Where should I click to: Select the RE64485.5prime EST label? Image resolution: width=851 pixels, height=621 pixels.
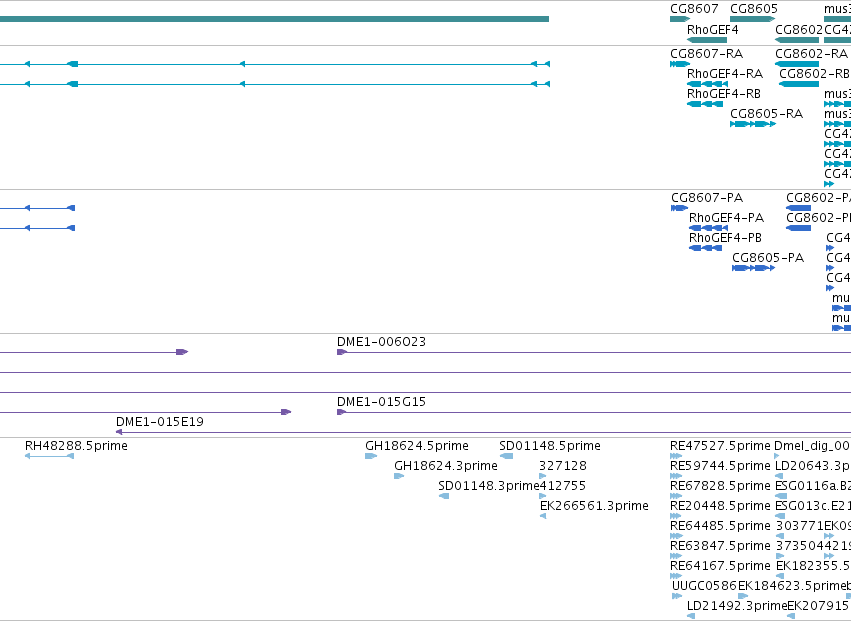pos(720,526)
